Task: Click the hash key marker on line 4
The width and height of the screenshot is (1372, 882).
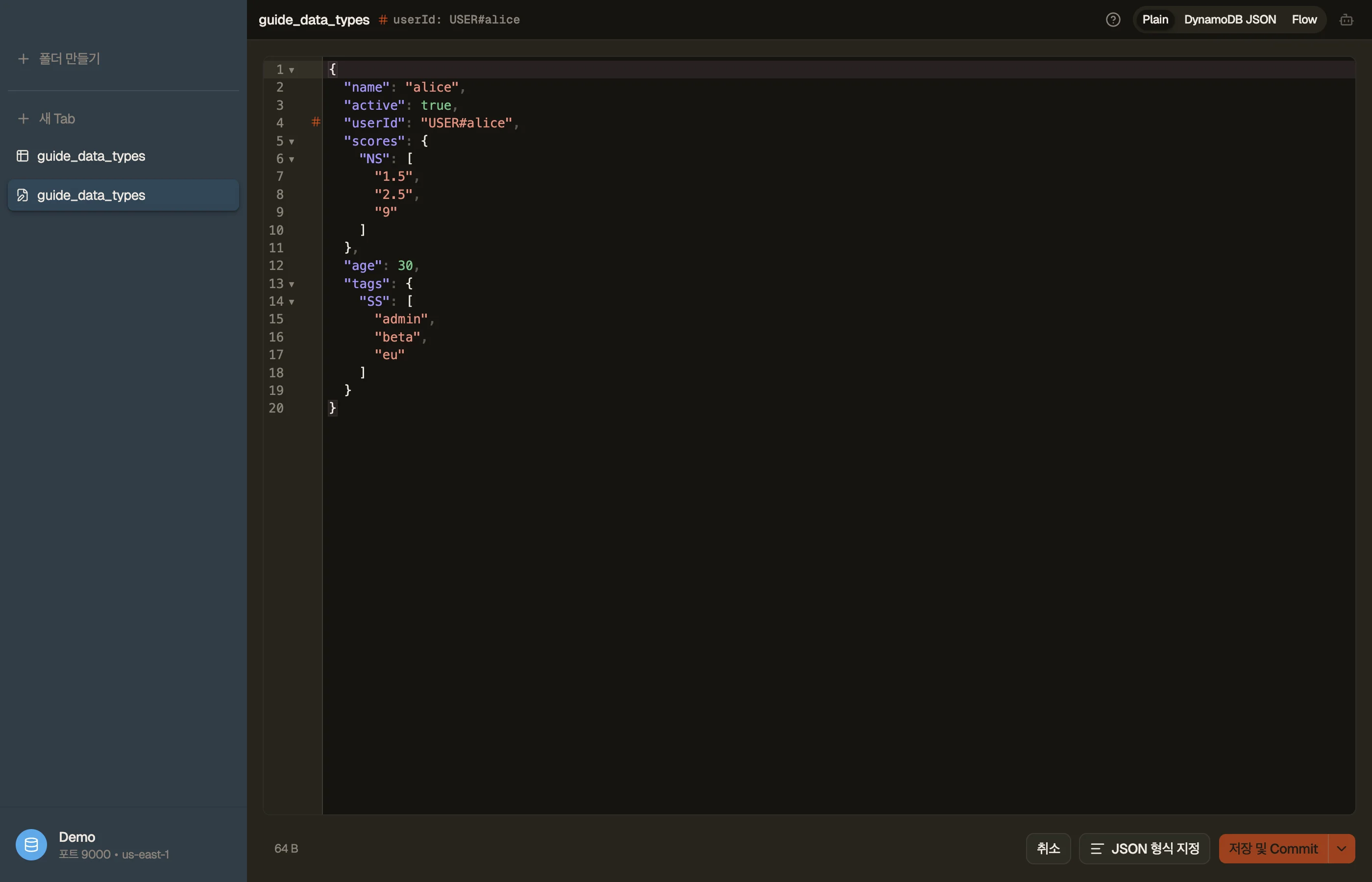Action: click(x=316, y=122)
